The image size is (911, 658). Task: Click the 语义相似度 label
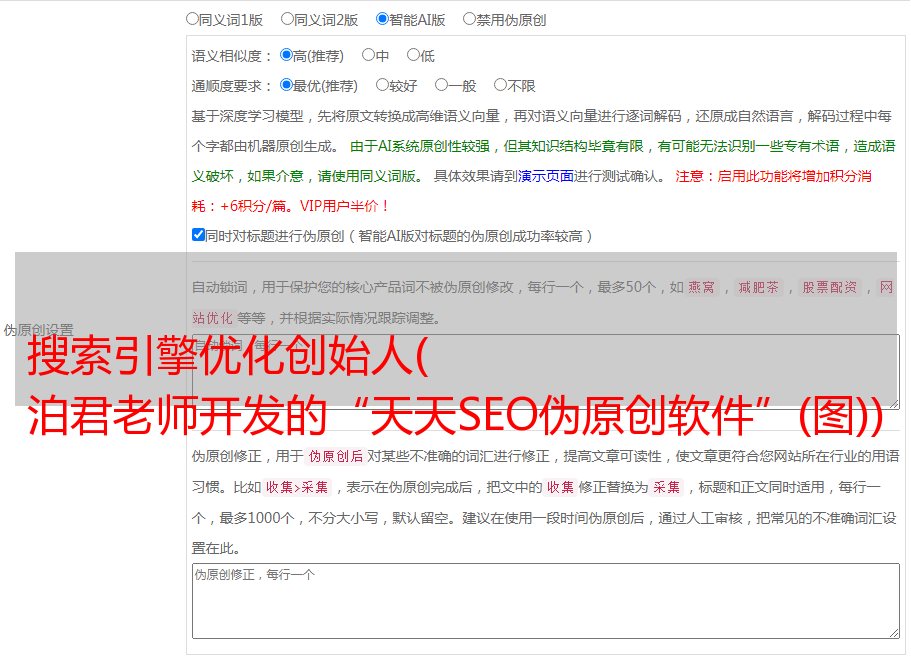click(x=231, y=56)
